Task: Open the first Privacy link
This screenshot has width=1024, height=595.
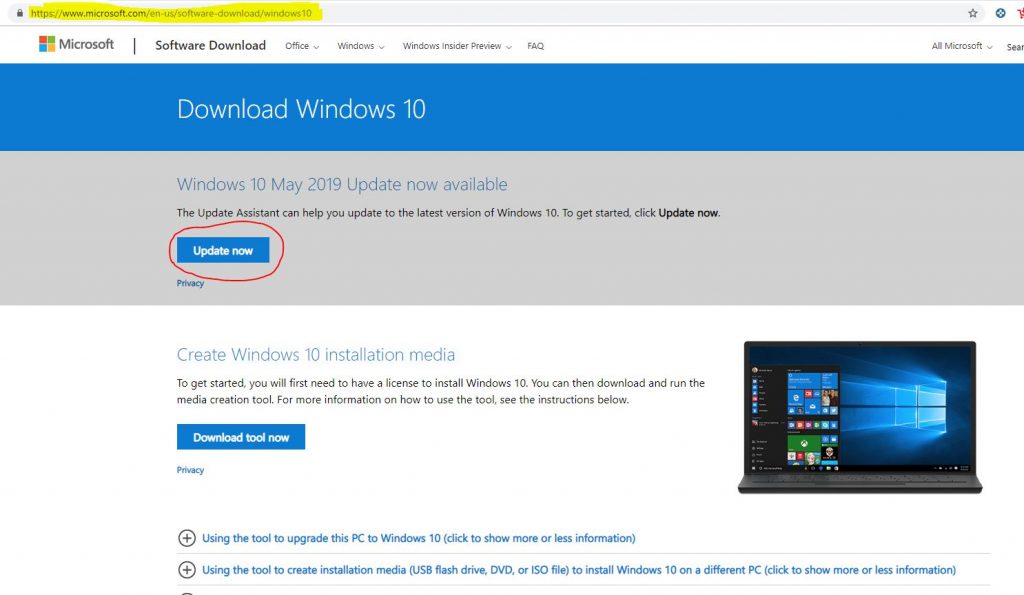Action: (x=190, y=283)
